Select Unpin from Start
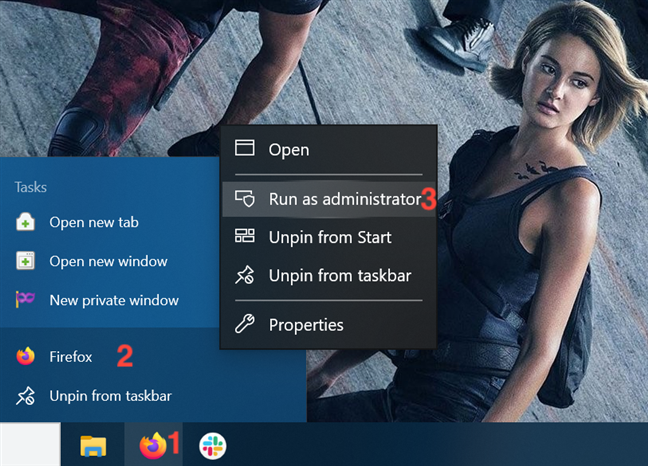The height and width of the screenshot is (466, 648). click(x=329, y=237)
